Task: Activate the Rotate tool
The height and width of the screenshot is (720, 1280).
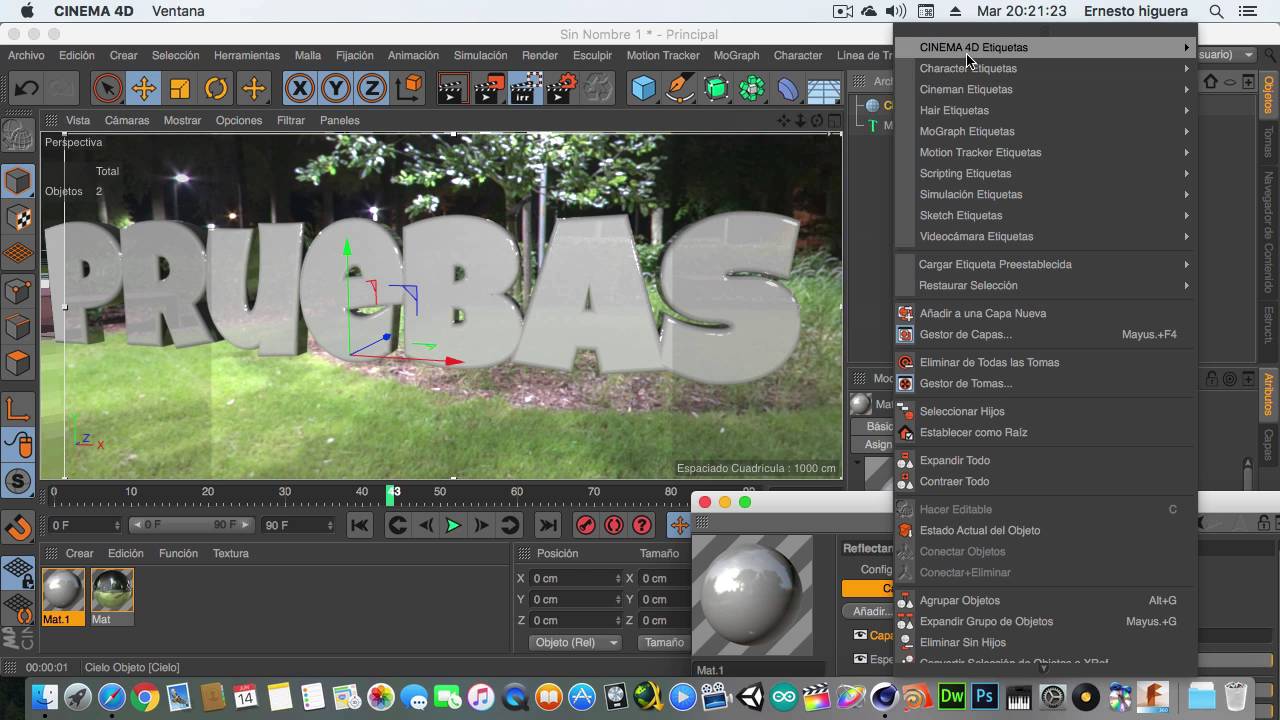Action: coord(216,88)
